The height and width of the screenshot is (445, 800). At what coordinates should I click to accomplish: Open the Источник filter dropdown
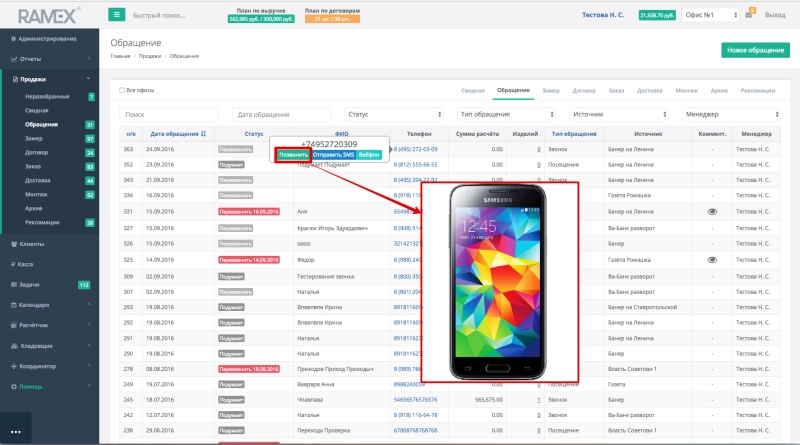(x=619, y=114)
